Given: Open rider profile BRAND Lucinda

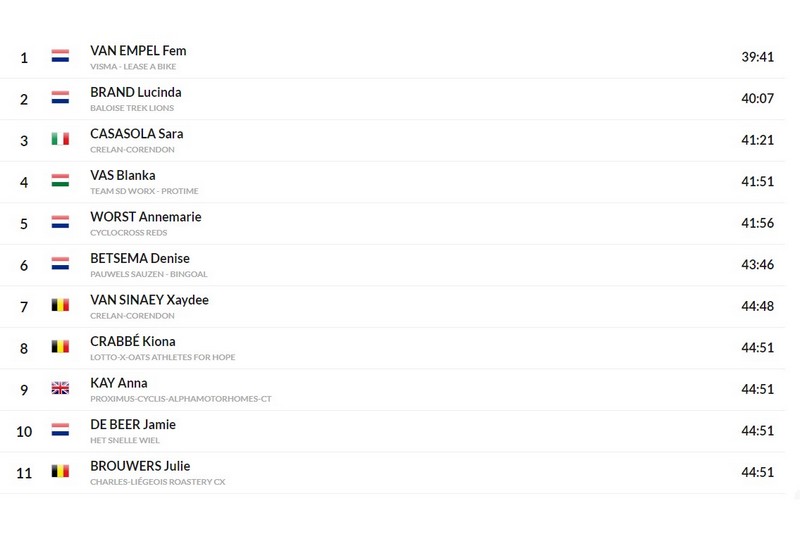Looking at the screenshot, I should coord(136,92).
